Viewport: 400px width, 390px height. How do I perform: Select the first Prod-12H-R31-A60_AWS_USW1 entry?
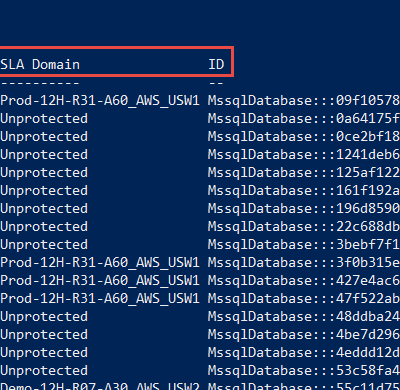pos(100,100)
